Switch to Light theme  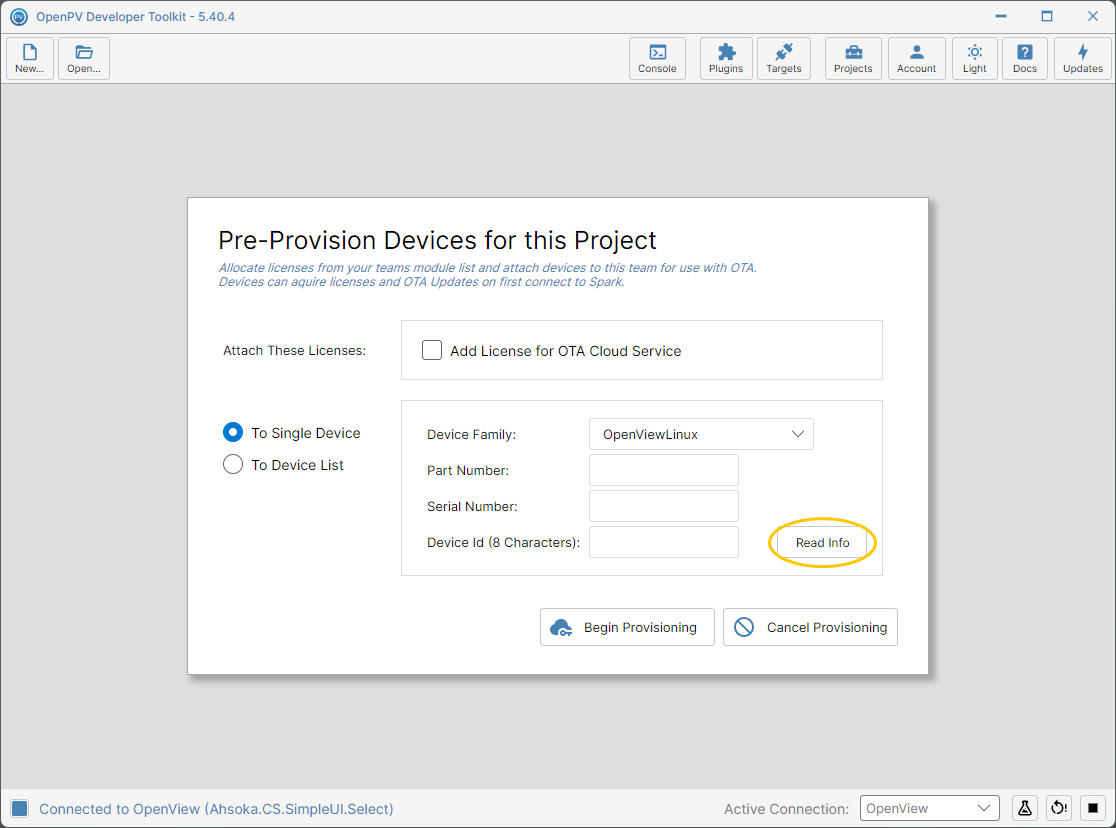pos(975,58)
